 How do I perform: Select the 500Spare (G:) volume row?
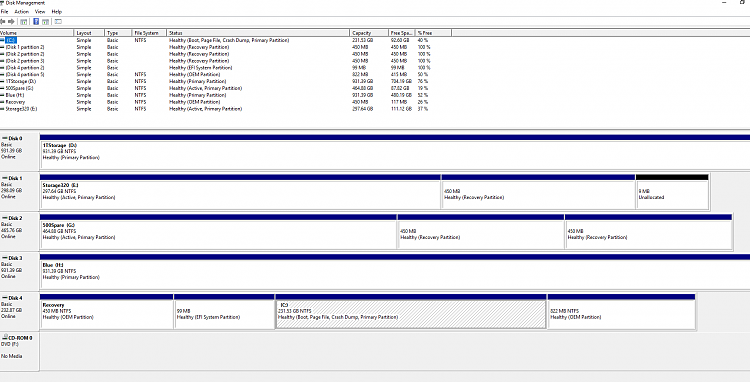click(x=226, y=88)
